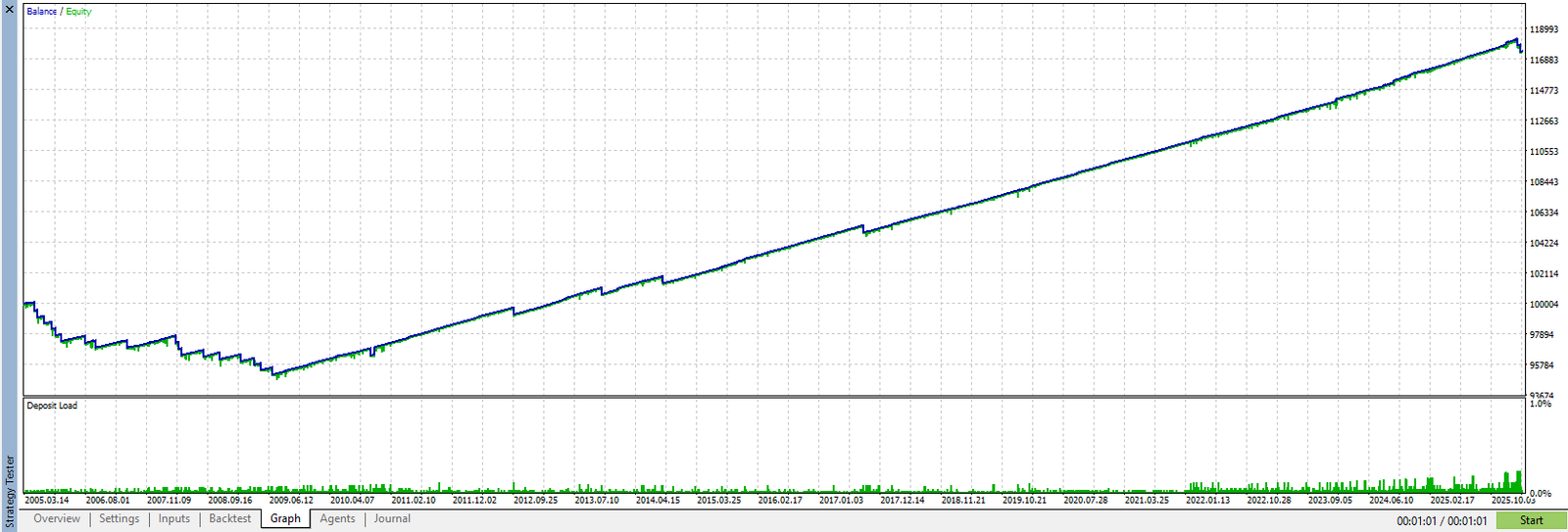Click the 108443 axis value

point(1544,182)
